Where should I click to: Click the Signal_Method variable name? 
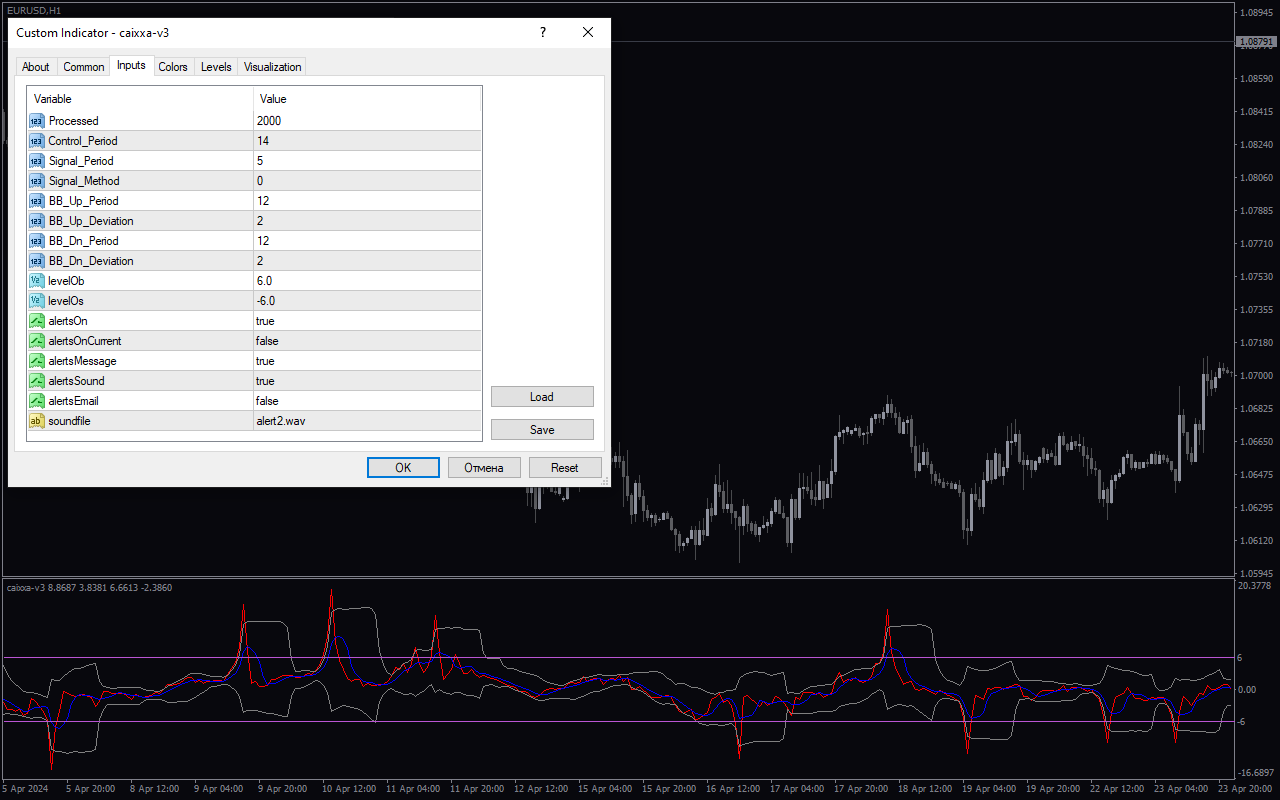point(84,181)
